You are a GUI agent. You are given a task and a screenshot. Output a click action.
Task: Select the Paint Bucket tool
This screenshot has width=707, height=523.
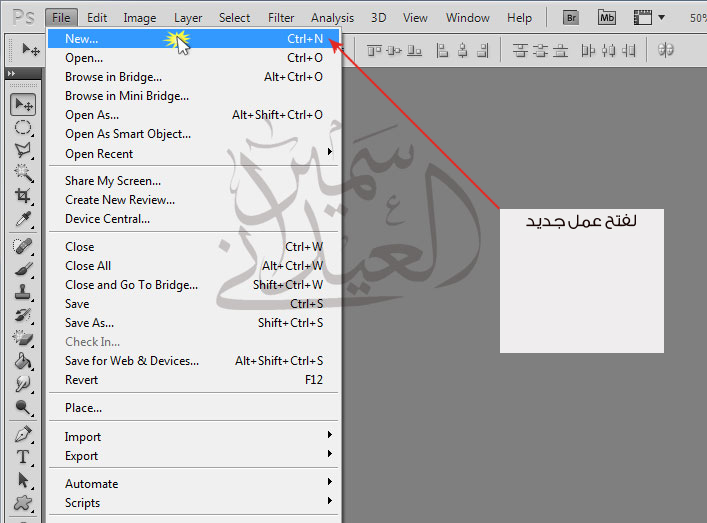(23, 361)
